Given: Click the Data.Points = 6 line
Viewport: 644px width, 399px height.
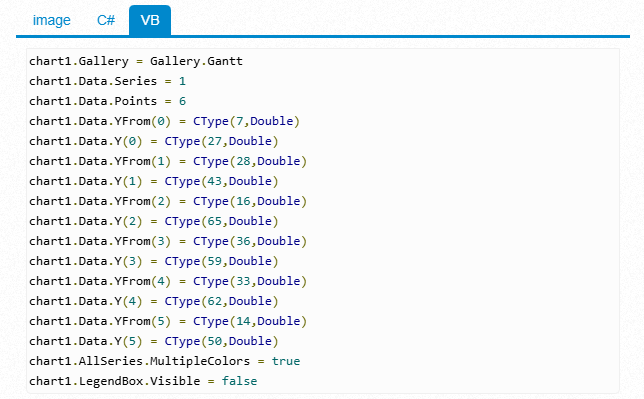Looking at the screenshot, I should (x=107, y=101).
